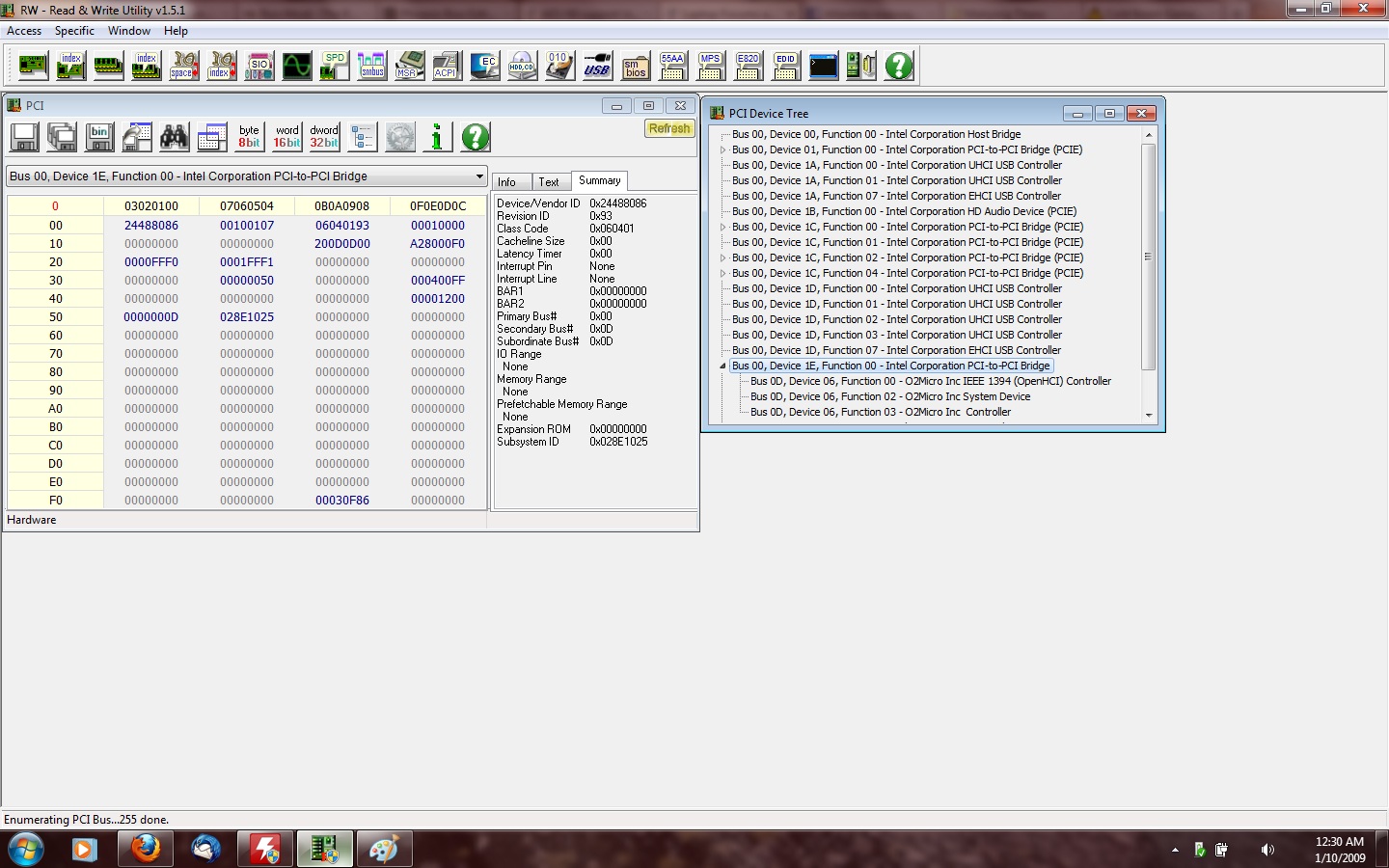Open the command console window tool
This screenshot has height=868, width=1389.
pos(824,66)
